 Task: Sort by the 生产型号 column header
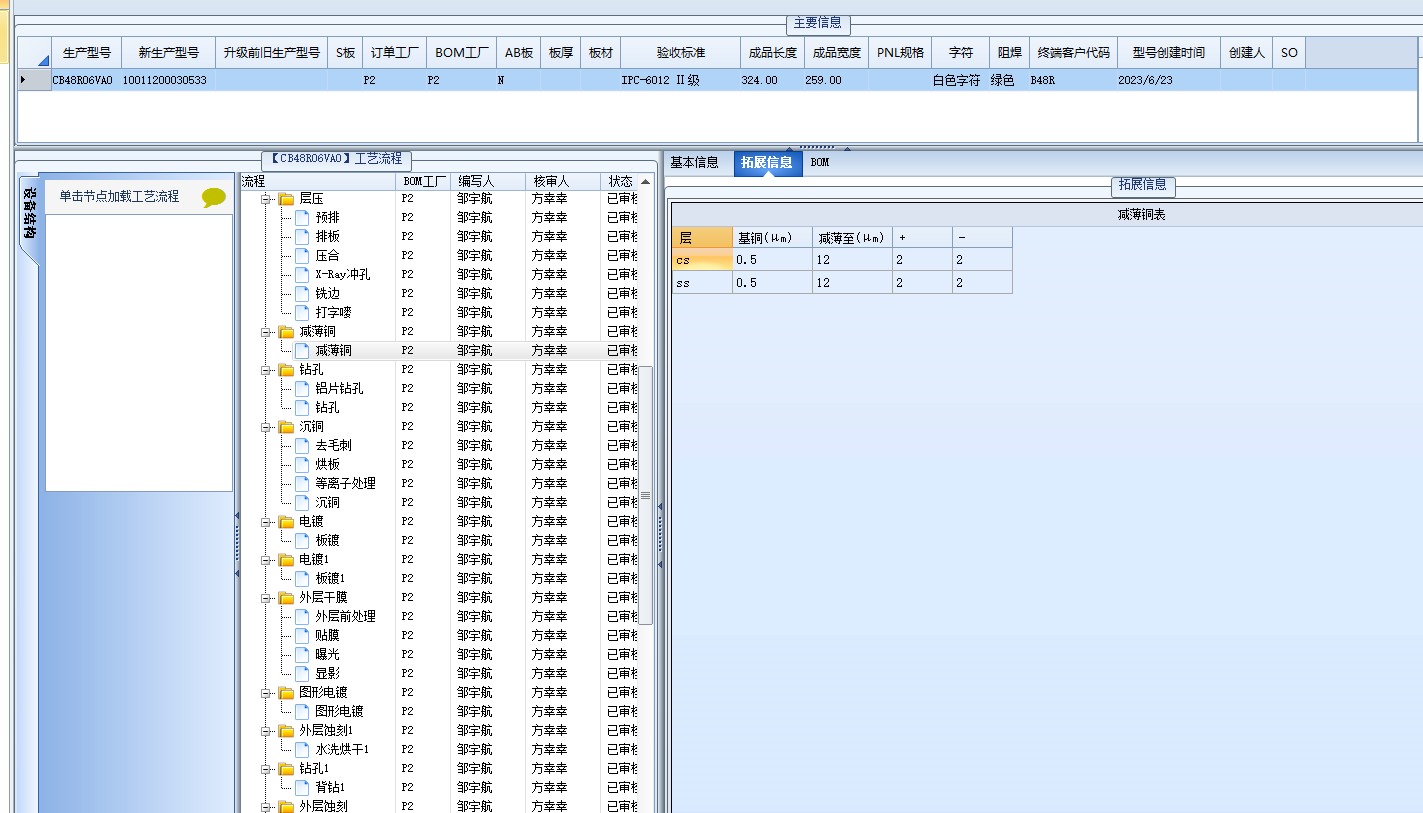[86, 53]
